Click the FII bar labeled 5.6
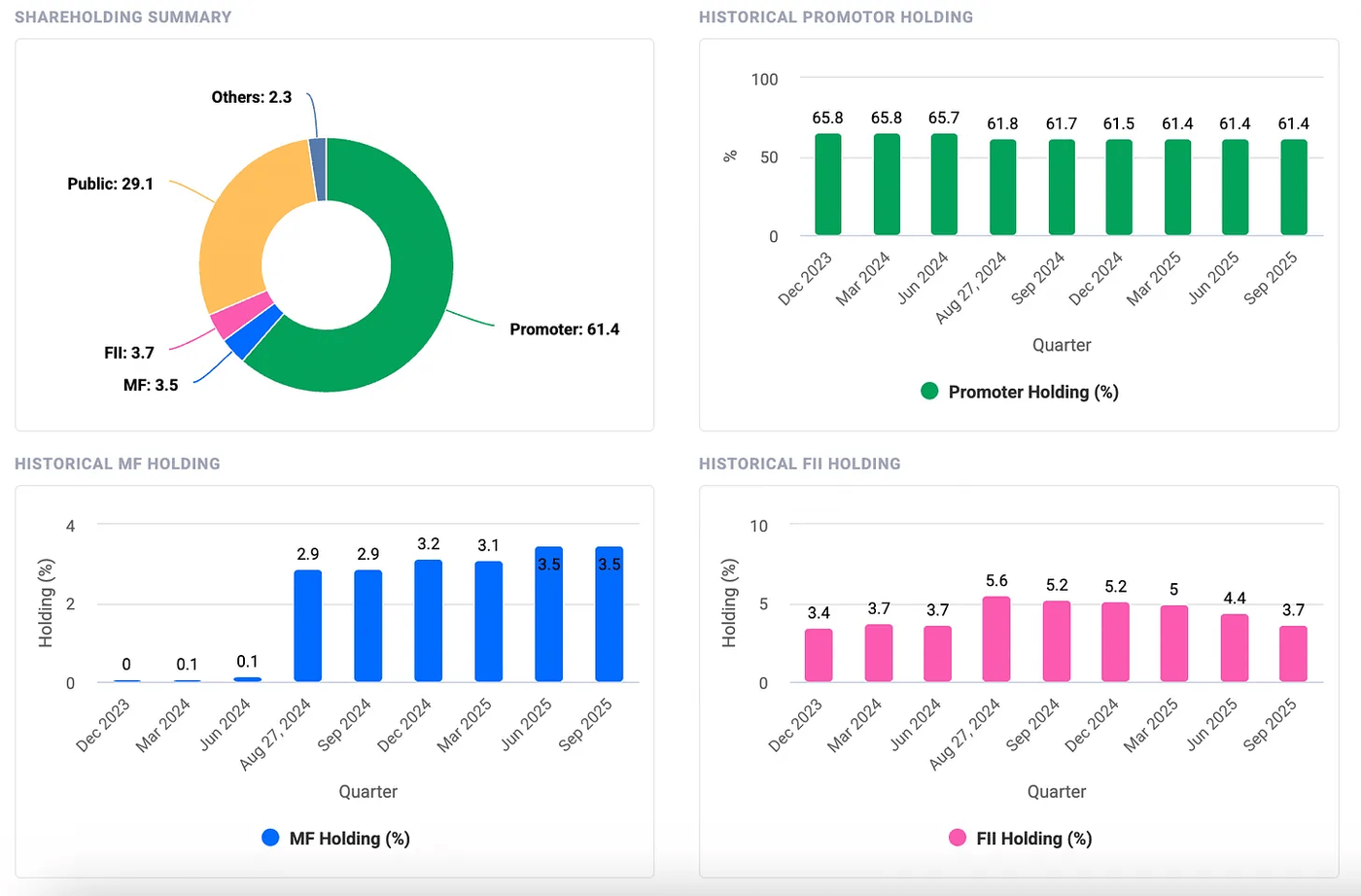The height and width of the screenshot is (896, 1361). (995, 639)
